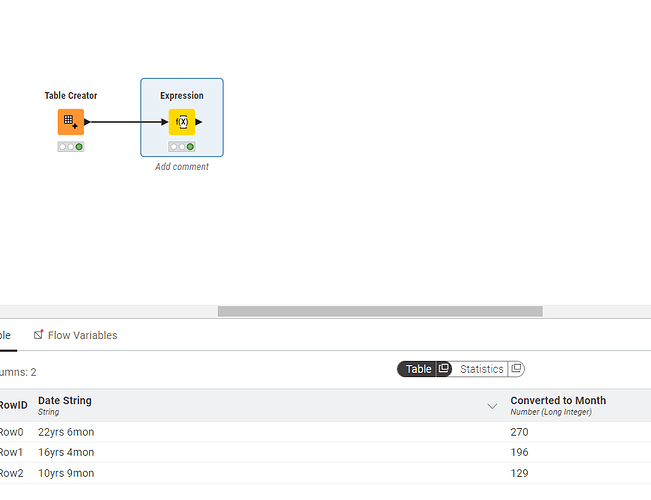Screen dimensions: 651x500
Task: Open the Date String column header dropdown
Action: 492,406
